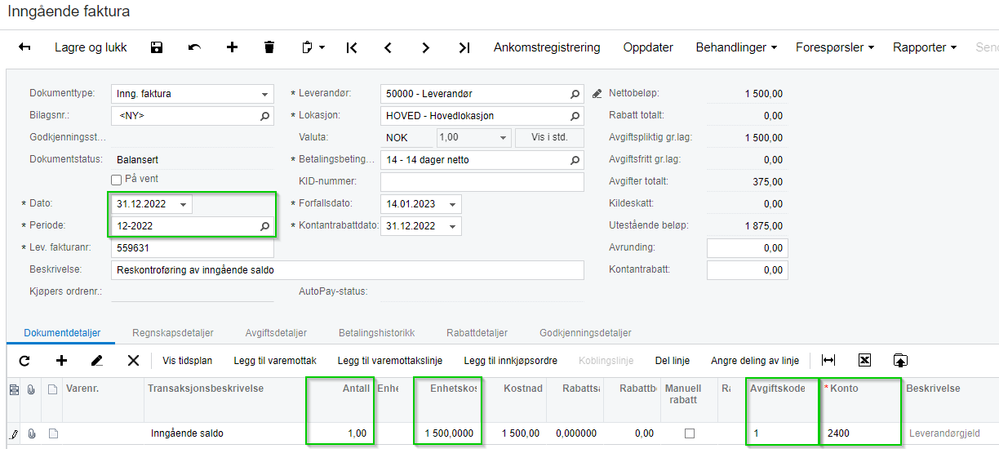Click the pencil edit icon beside Leverandør
The height and width of the screenshot is (449, 999).
[596, 94]
